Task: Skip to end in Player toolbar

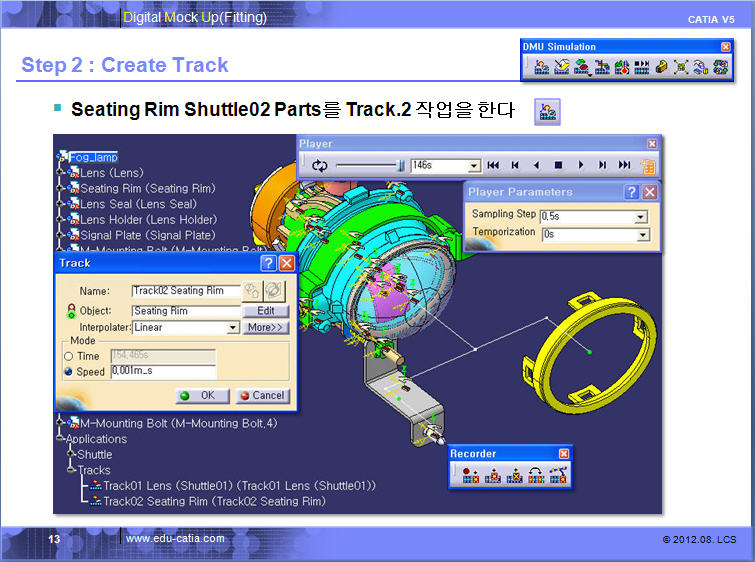Action: [625, 165]
